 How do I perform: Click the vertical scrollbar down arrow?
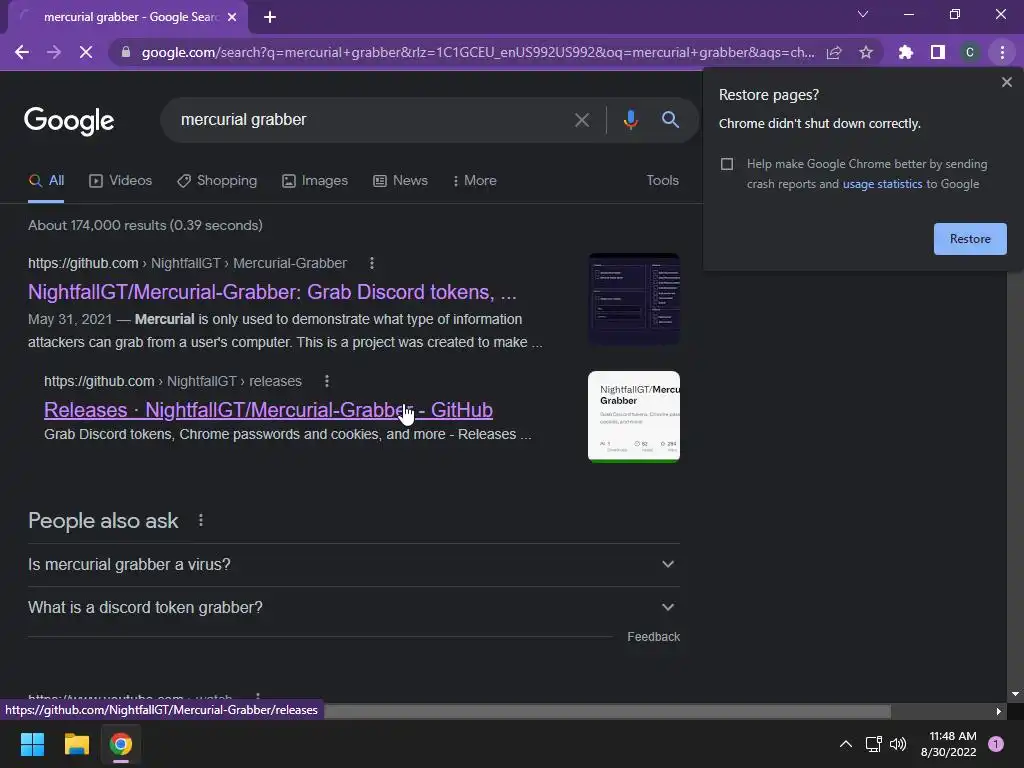[1015, 694]
